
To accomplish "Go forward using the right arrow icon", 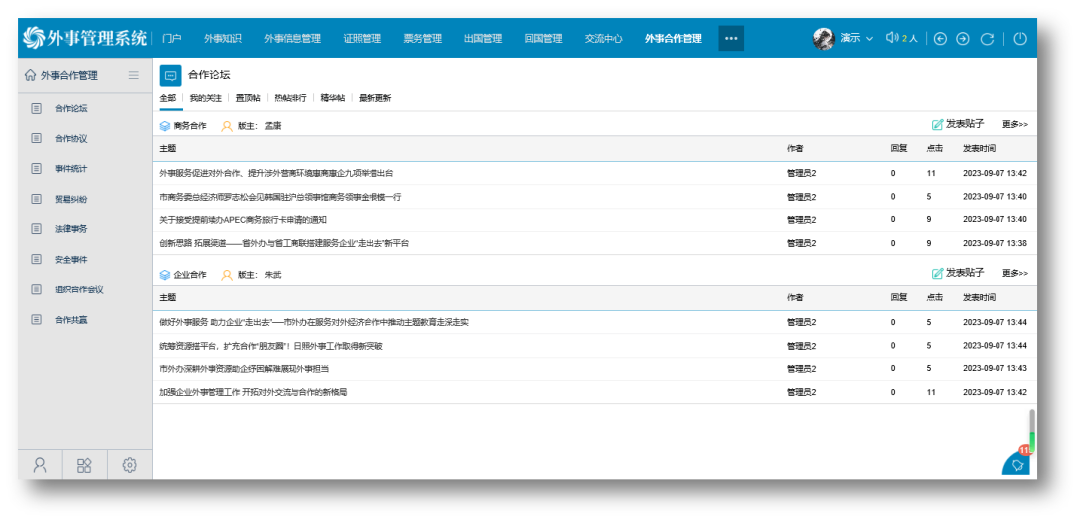I will (x=963, y=39).
